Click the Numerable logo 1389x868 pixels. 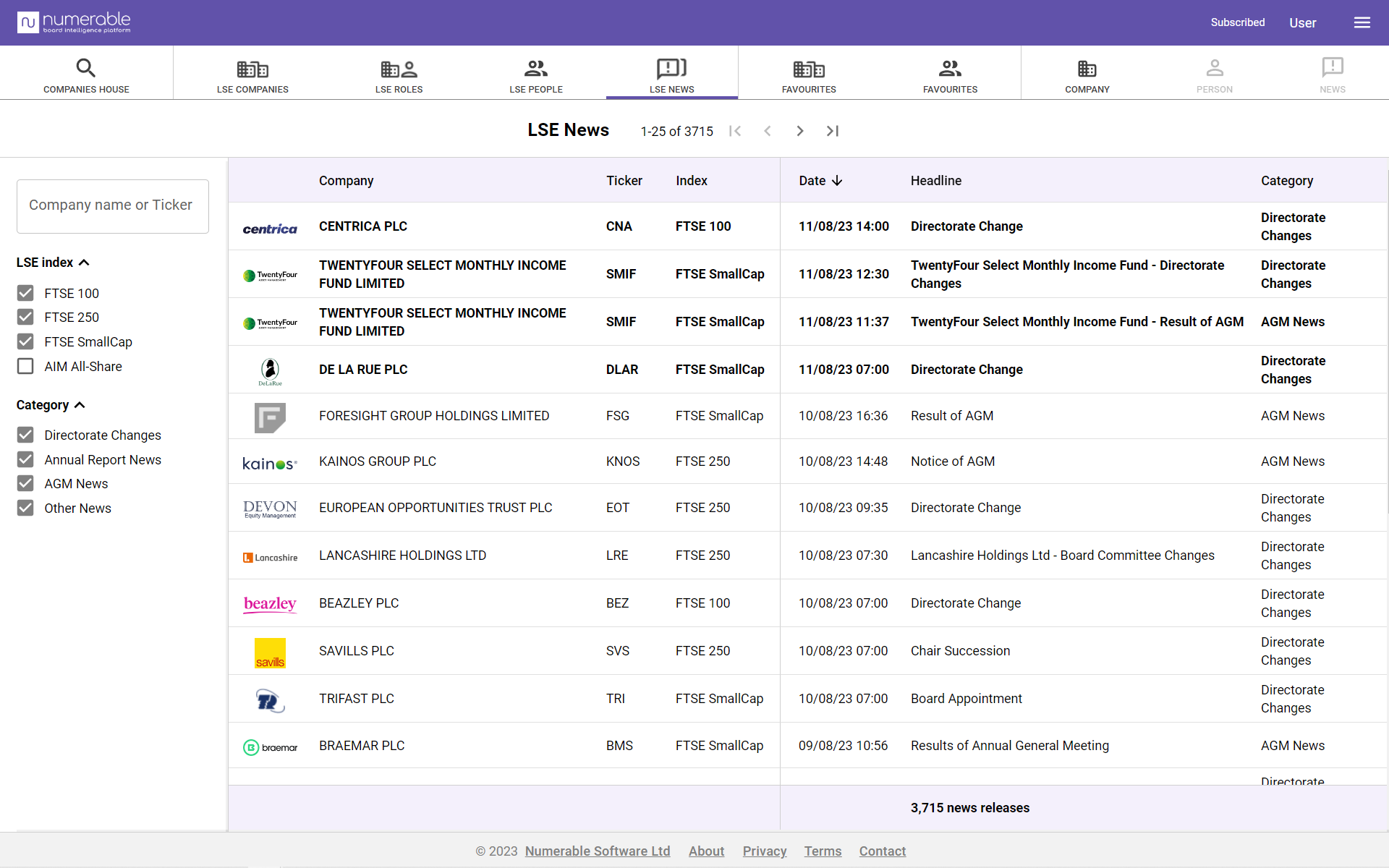point(74,22)
